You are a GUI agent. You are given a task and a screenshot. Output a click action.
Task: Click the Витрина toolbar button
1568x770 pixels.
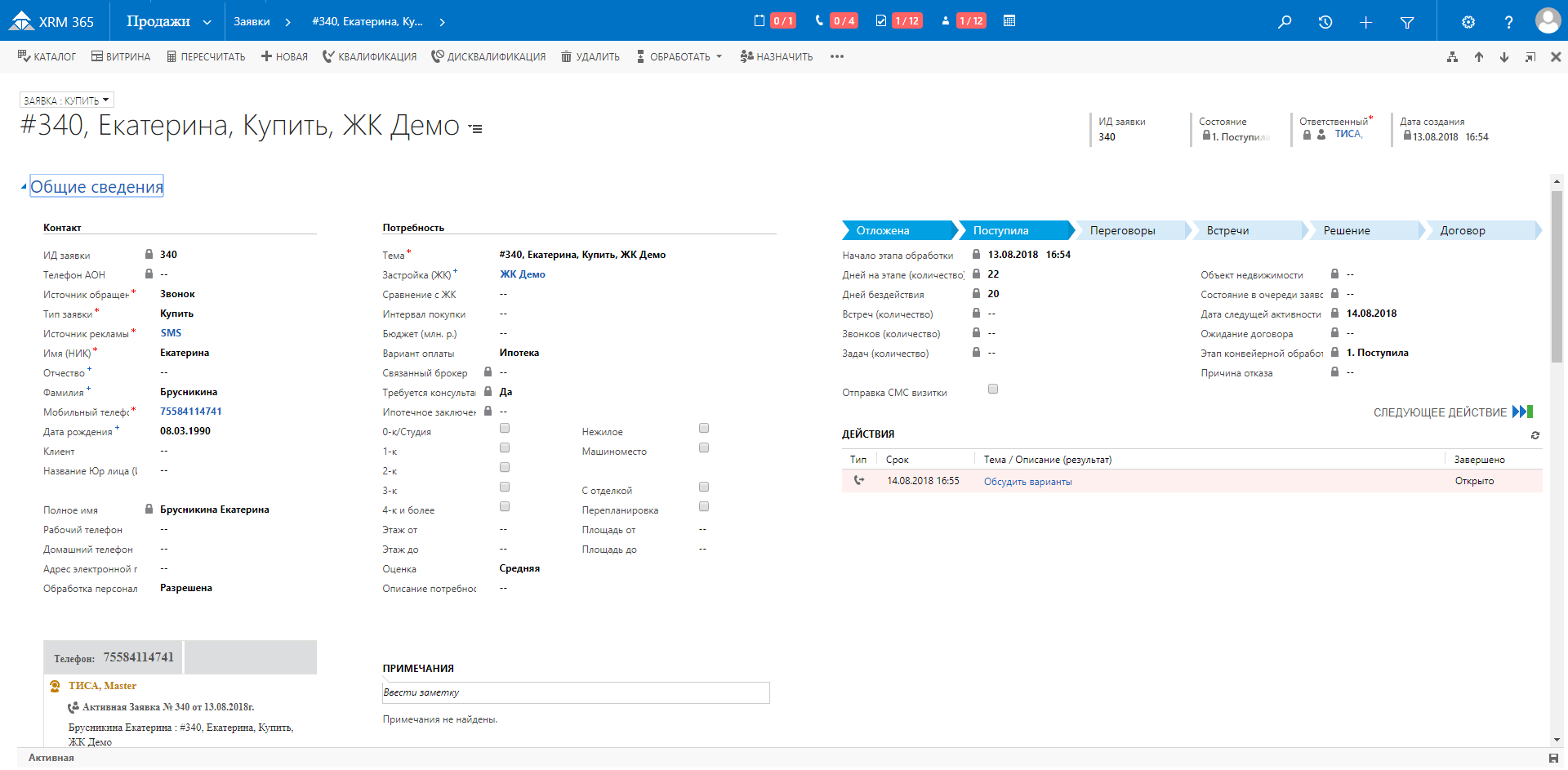(x=121, y=56)
